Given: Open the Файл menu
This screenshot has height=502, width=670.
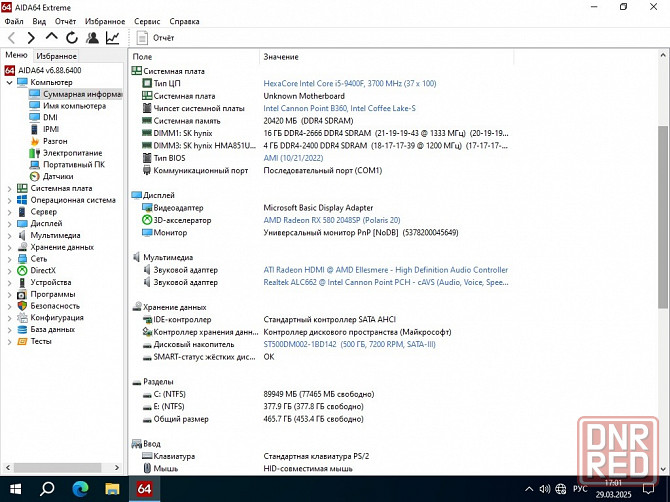Looking at the screenshot, I should pos(14,21).
